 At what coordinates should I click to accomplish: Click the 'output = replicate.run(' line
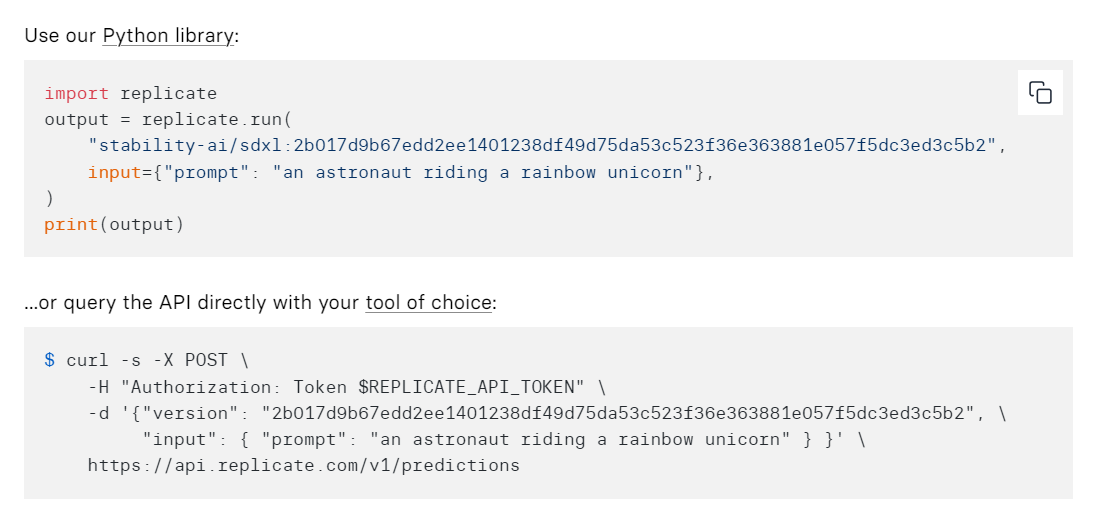[167, 119]
